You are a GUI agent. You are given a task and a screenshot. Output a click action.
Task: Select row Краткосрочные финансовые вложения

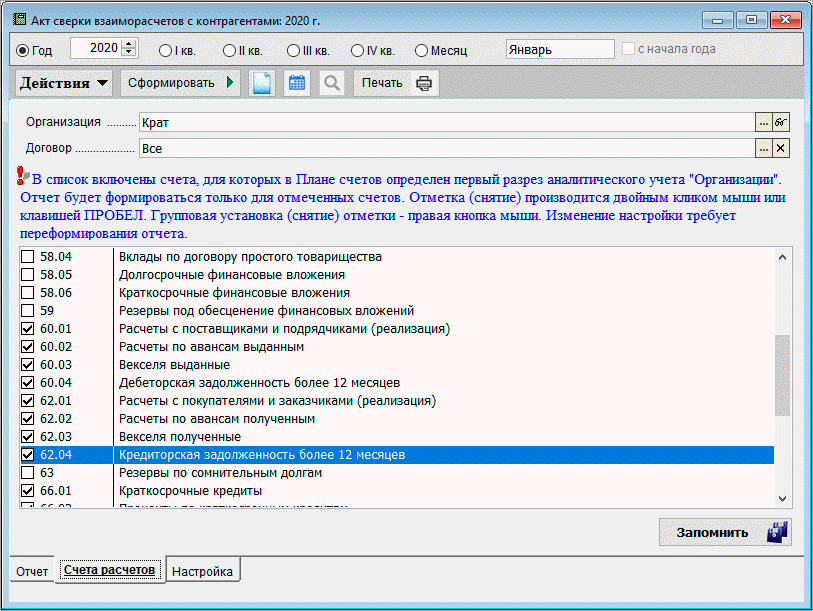point(397,293)
